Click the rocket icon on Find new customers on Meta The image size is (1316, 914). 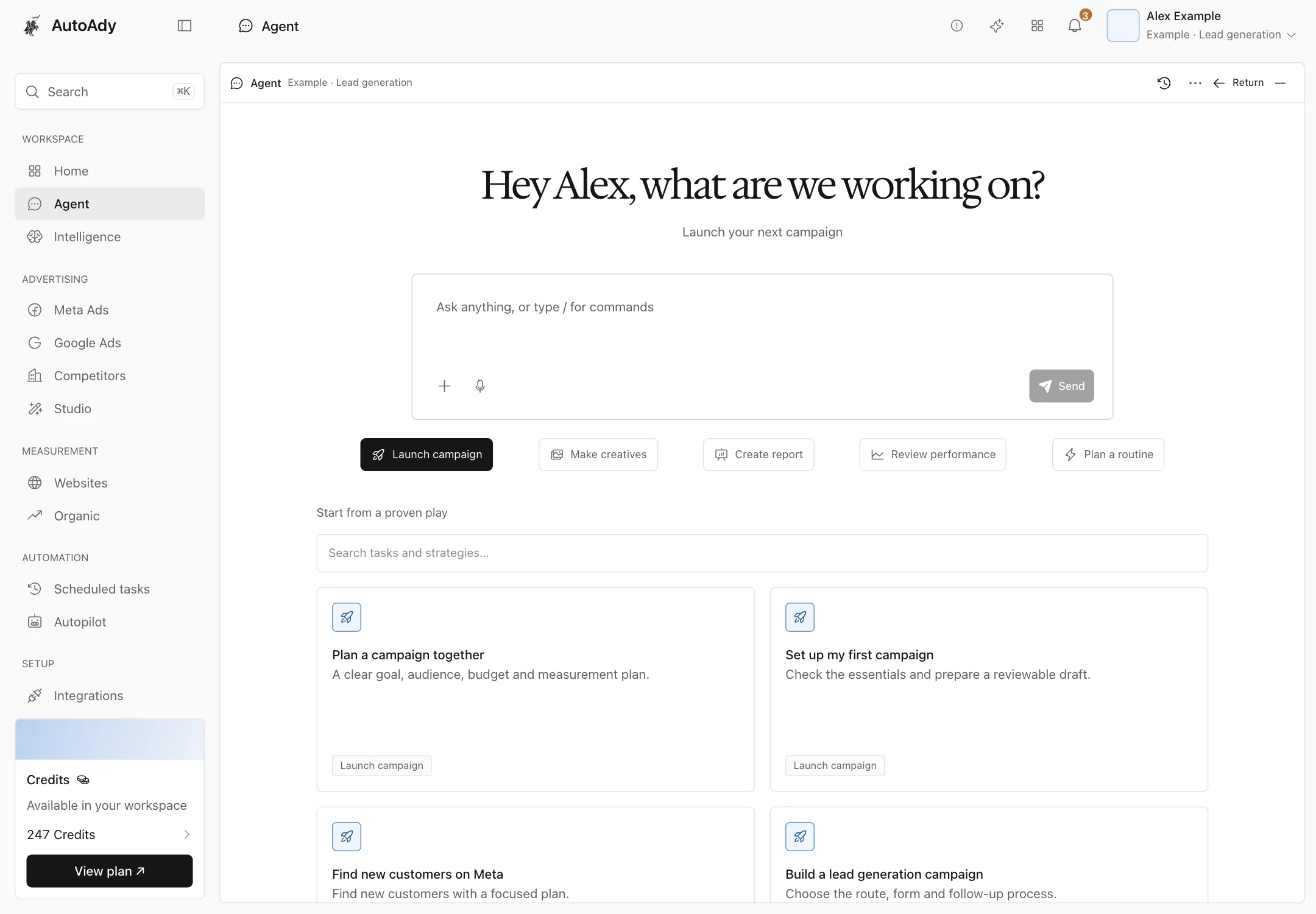tap(347, 837)
